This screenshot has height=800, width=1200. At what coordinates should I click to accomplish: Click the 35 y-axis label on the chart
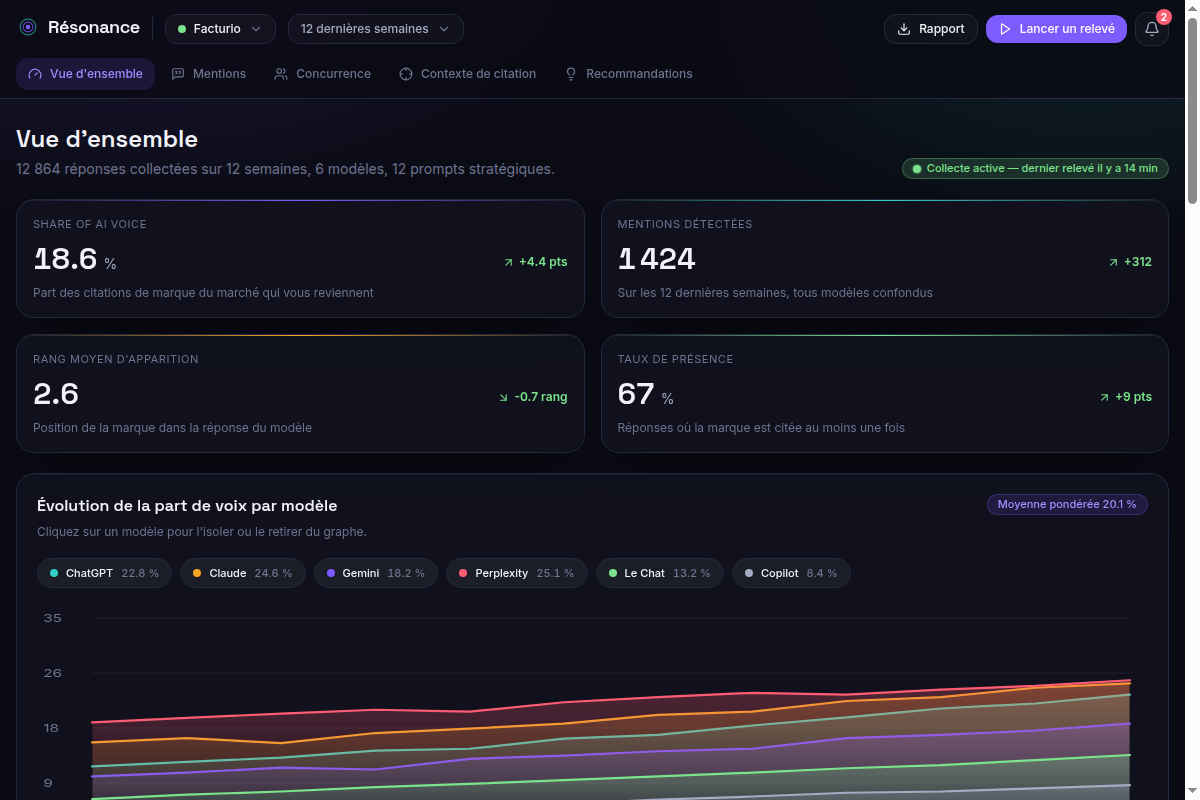click(x=52, y=618)
